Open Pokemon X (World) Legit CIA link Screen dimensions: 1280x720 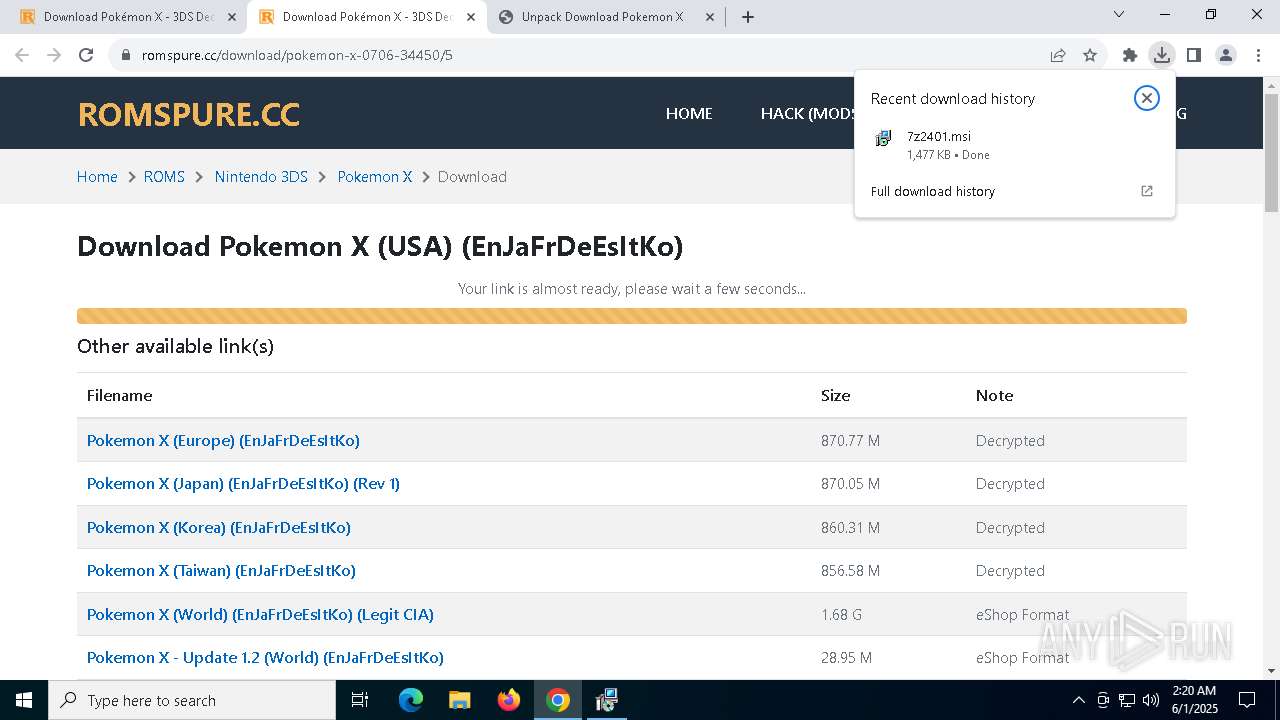pos(260,614)
